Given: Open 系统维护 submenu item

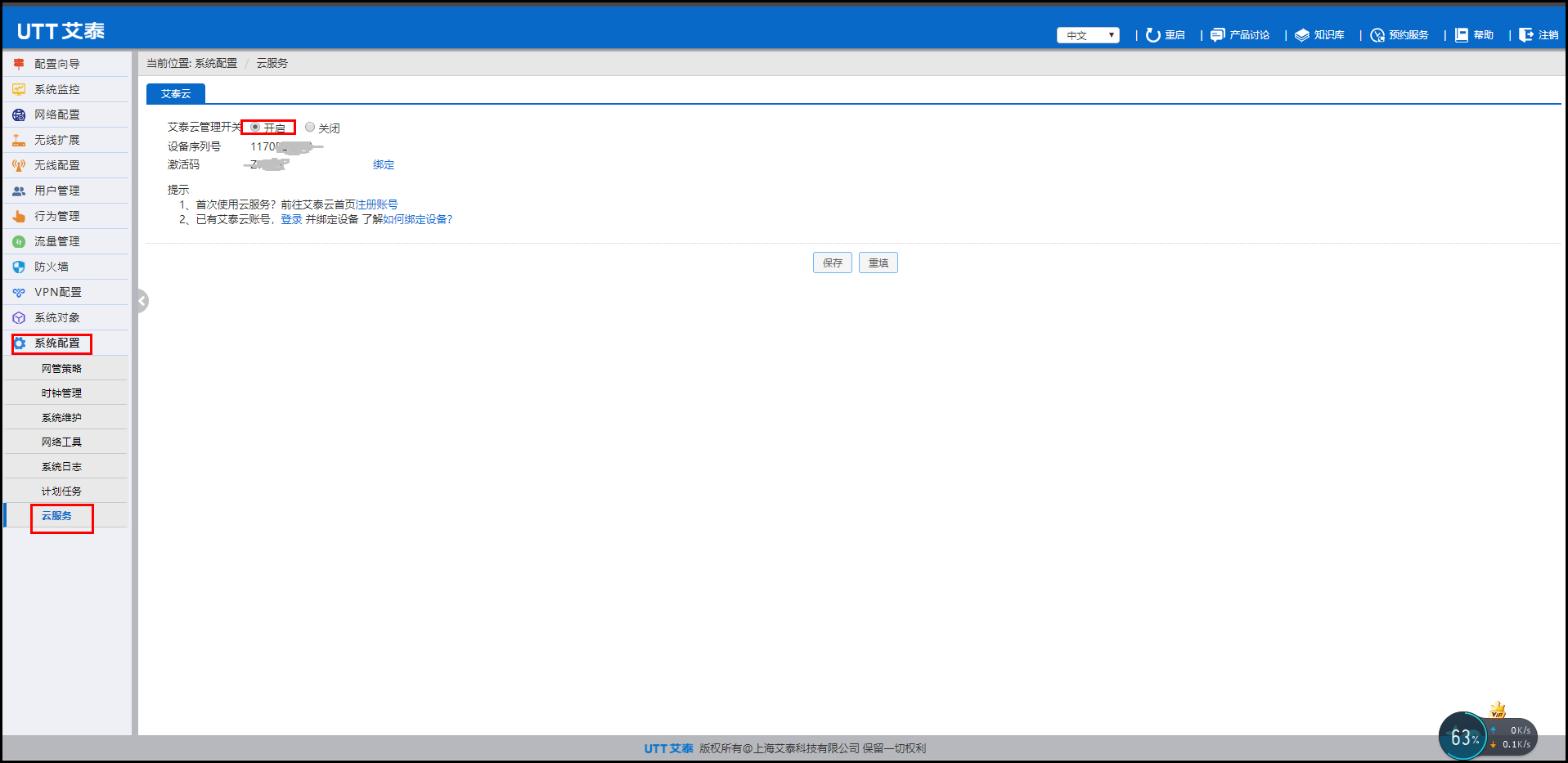Looking at the screenshot, I should coord(61,417).
